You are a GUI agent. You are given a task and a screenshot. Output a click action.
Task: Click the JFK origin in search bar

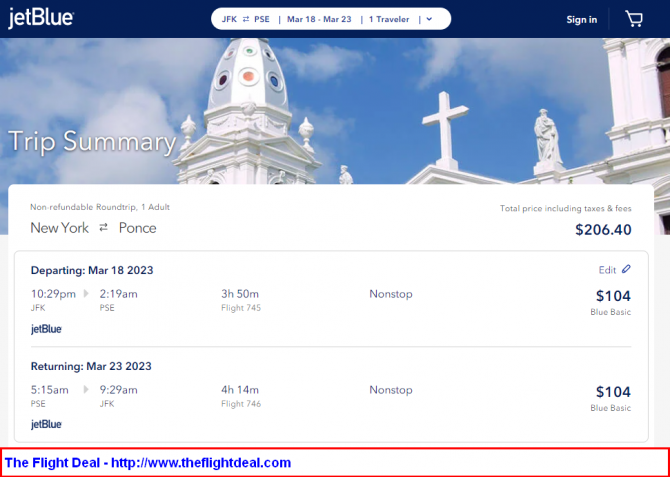pos(229,19)
